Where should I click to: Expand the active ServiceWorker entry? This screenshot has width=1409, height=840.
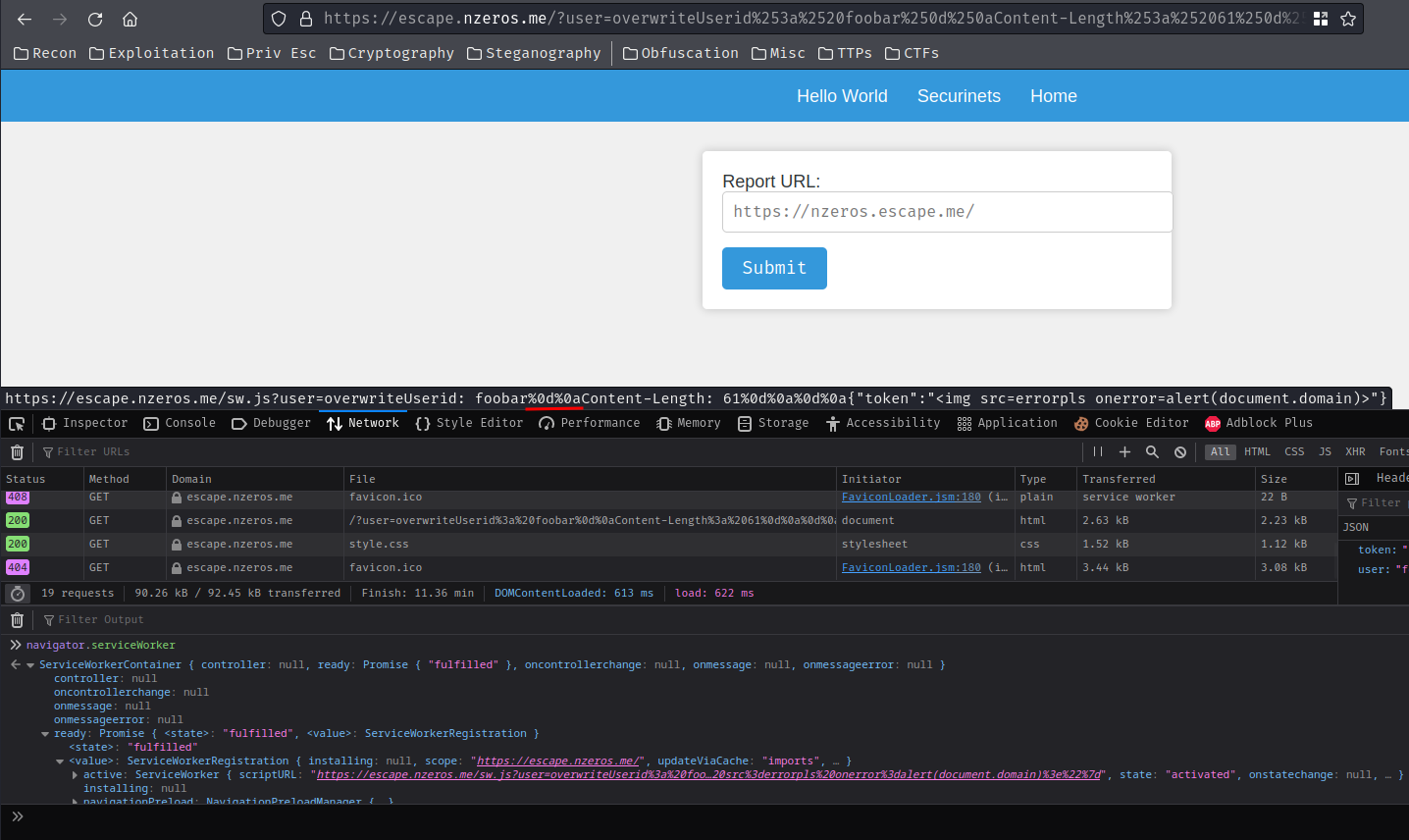click(75, 775)
